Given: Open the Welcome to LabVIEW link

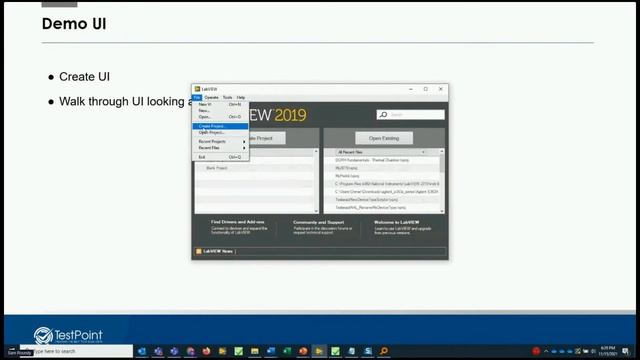Looking at the screenshot, I should [397, 222].
